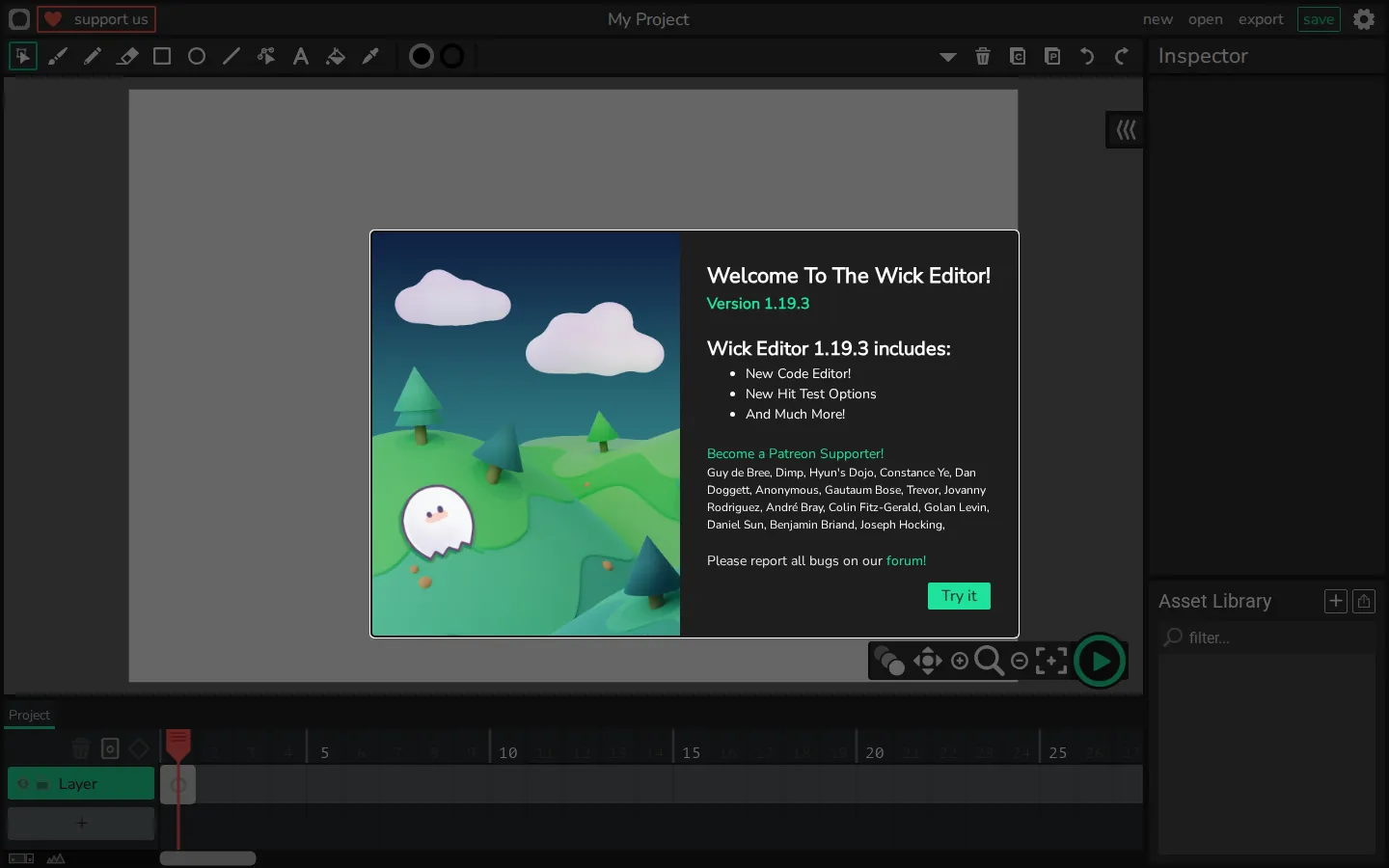
Task: Click the Redo arrow
Action: tap(1122, 56)
